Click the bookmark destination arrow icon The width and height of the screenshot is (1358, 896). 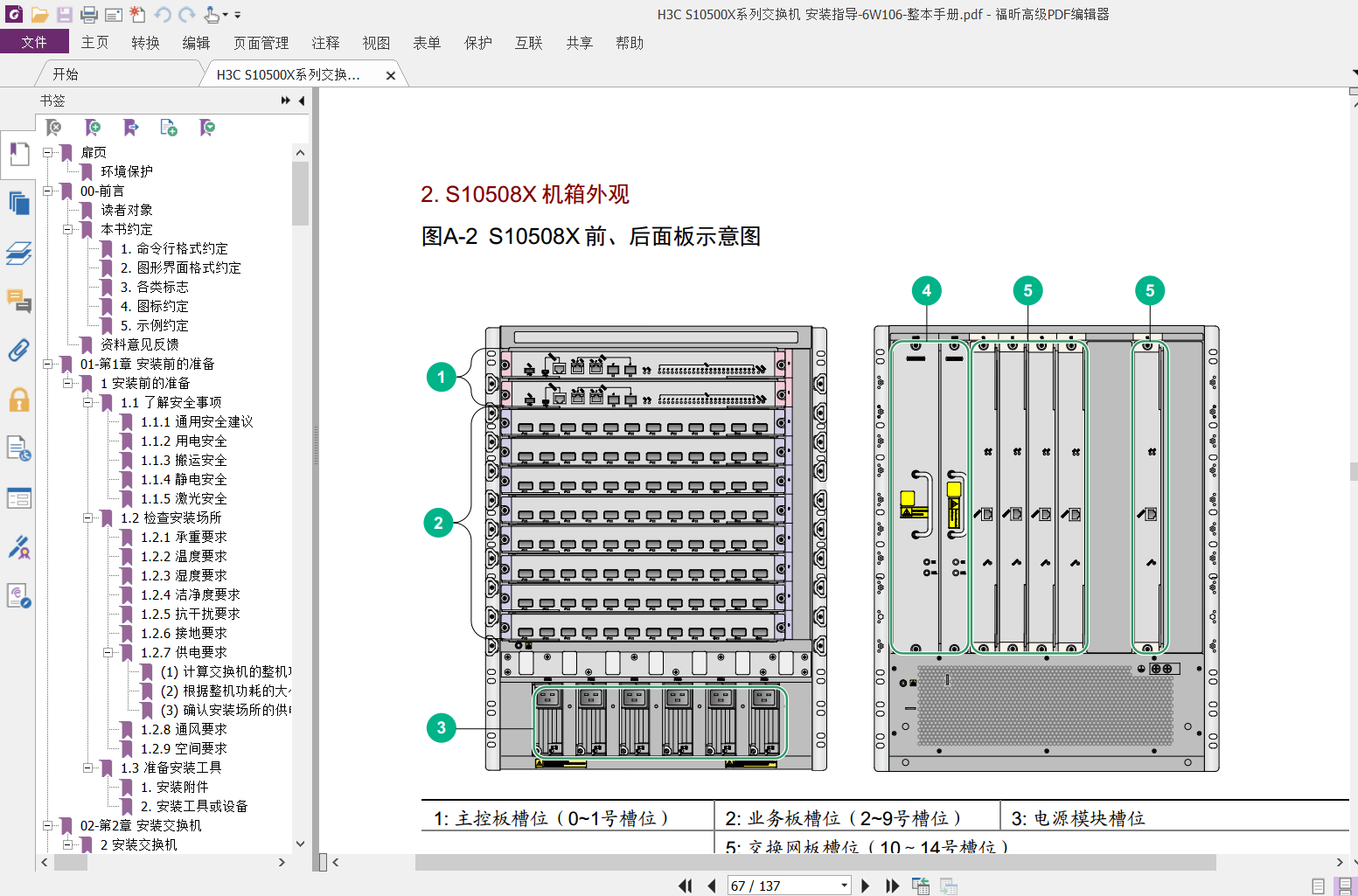click(x=131, y=128)
